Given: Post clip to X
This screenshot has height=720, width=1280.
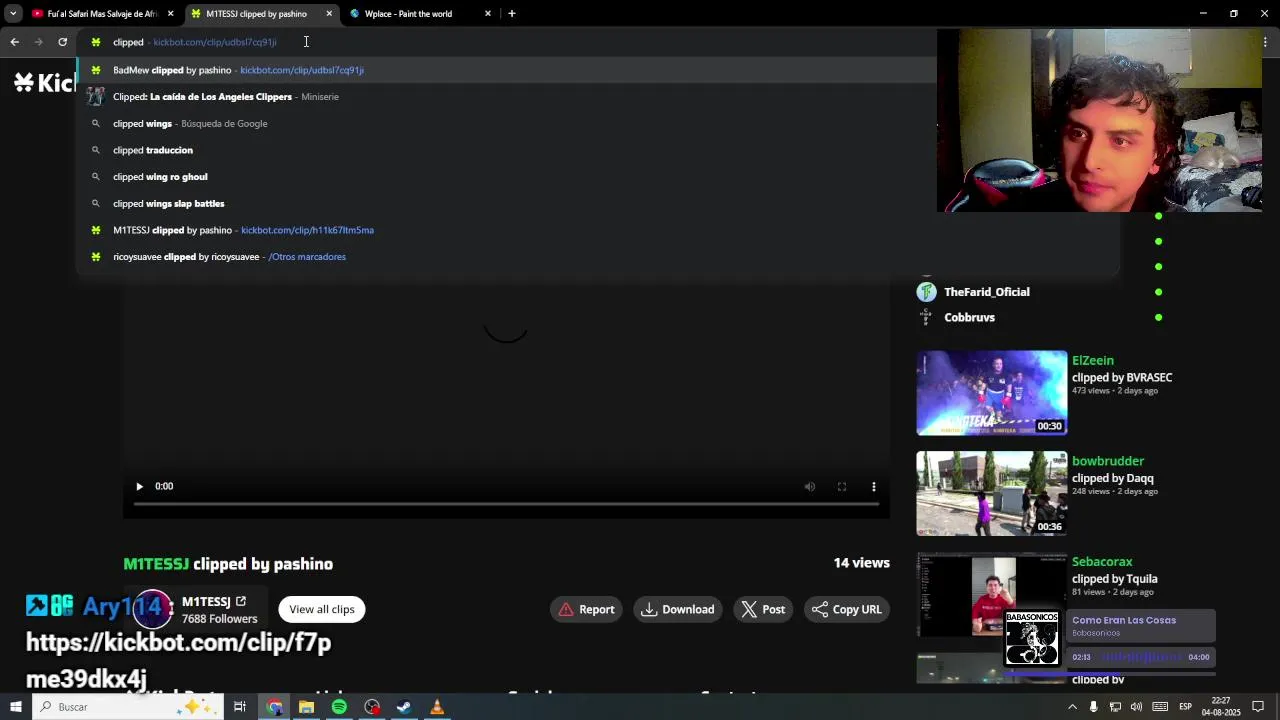Looking at the screenshot, I should pos(762,609).
